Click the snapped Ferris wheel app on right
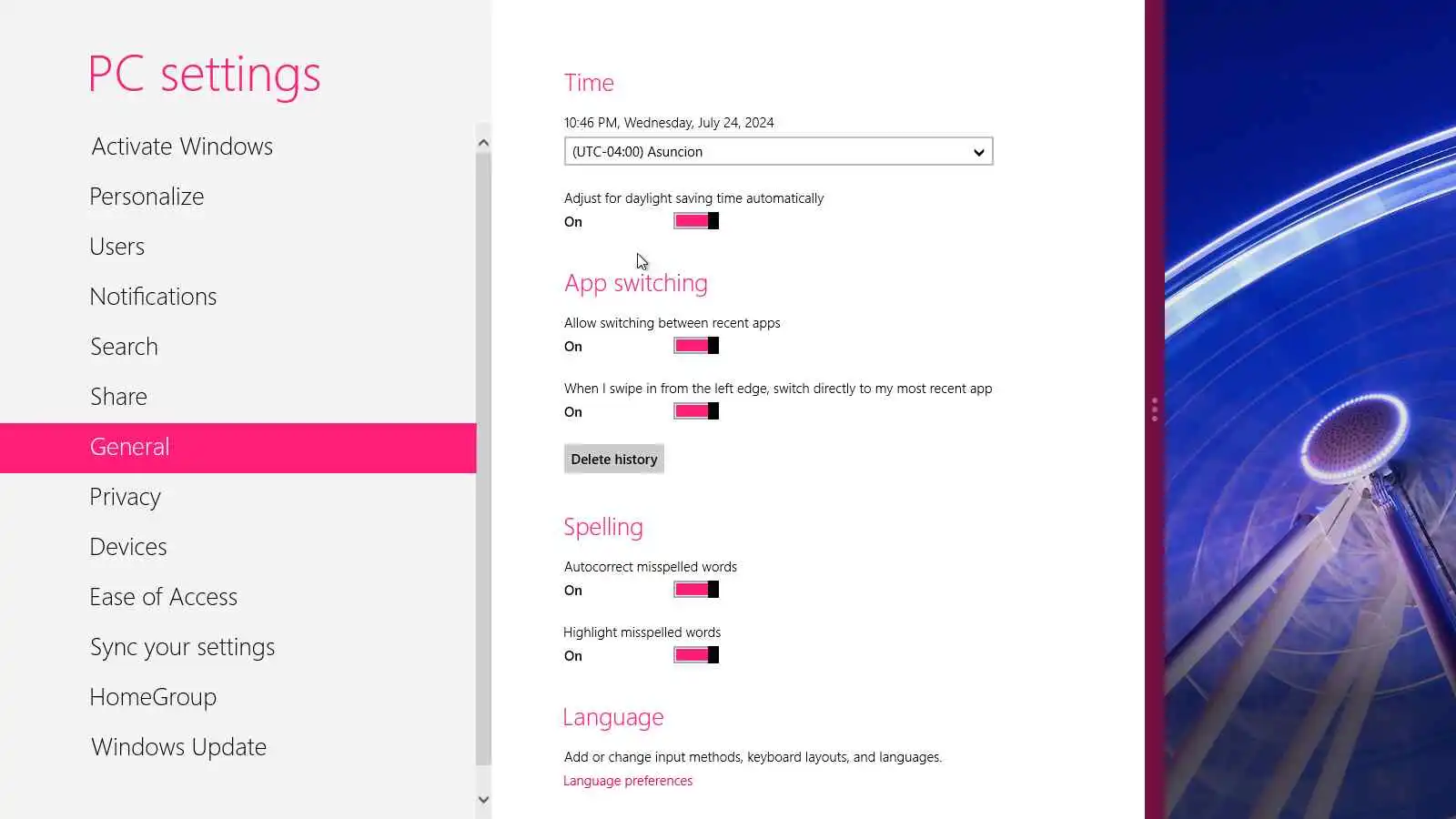This screenshot has height=819, width=1456. coord(1310,409)
